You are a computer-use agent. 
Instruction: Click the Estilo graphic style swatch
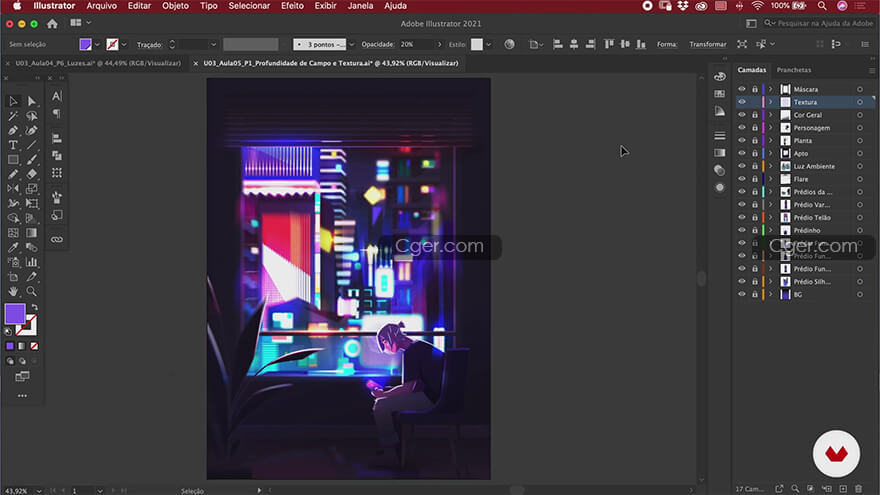(x=476, y=44)
